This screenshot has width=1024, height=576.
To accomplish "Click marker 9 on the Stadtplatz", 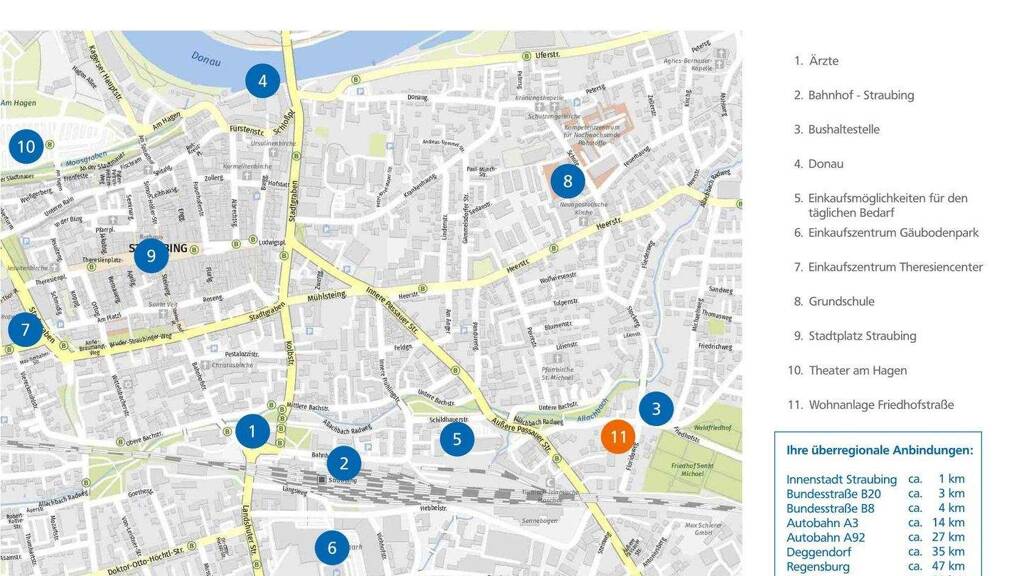I will tap(151, 255).
